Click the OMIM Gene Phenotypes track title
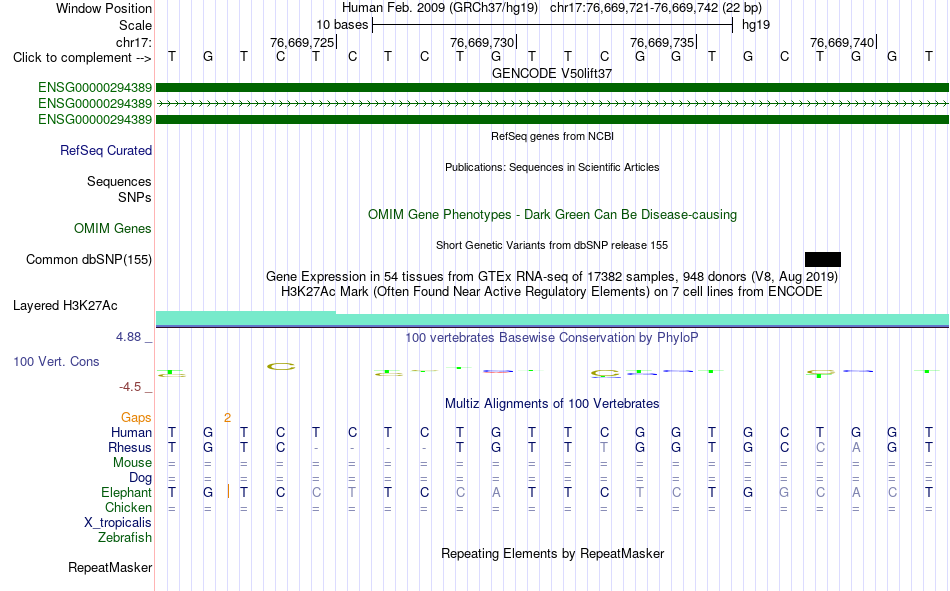 [553, 215]
